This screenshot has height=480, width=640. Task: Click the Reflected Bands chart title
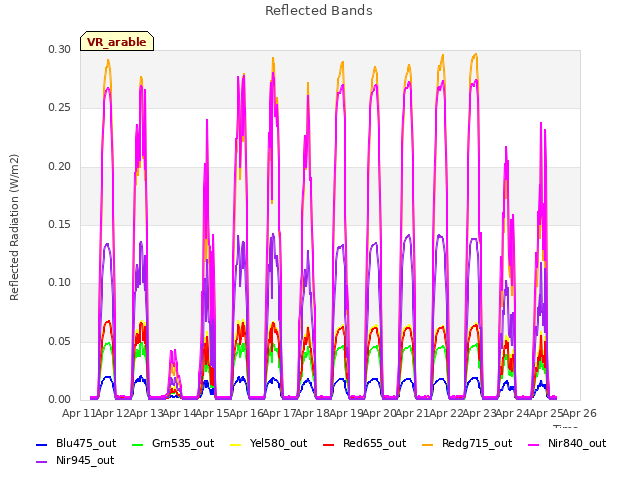pos(319,11)
